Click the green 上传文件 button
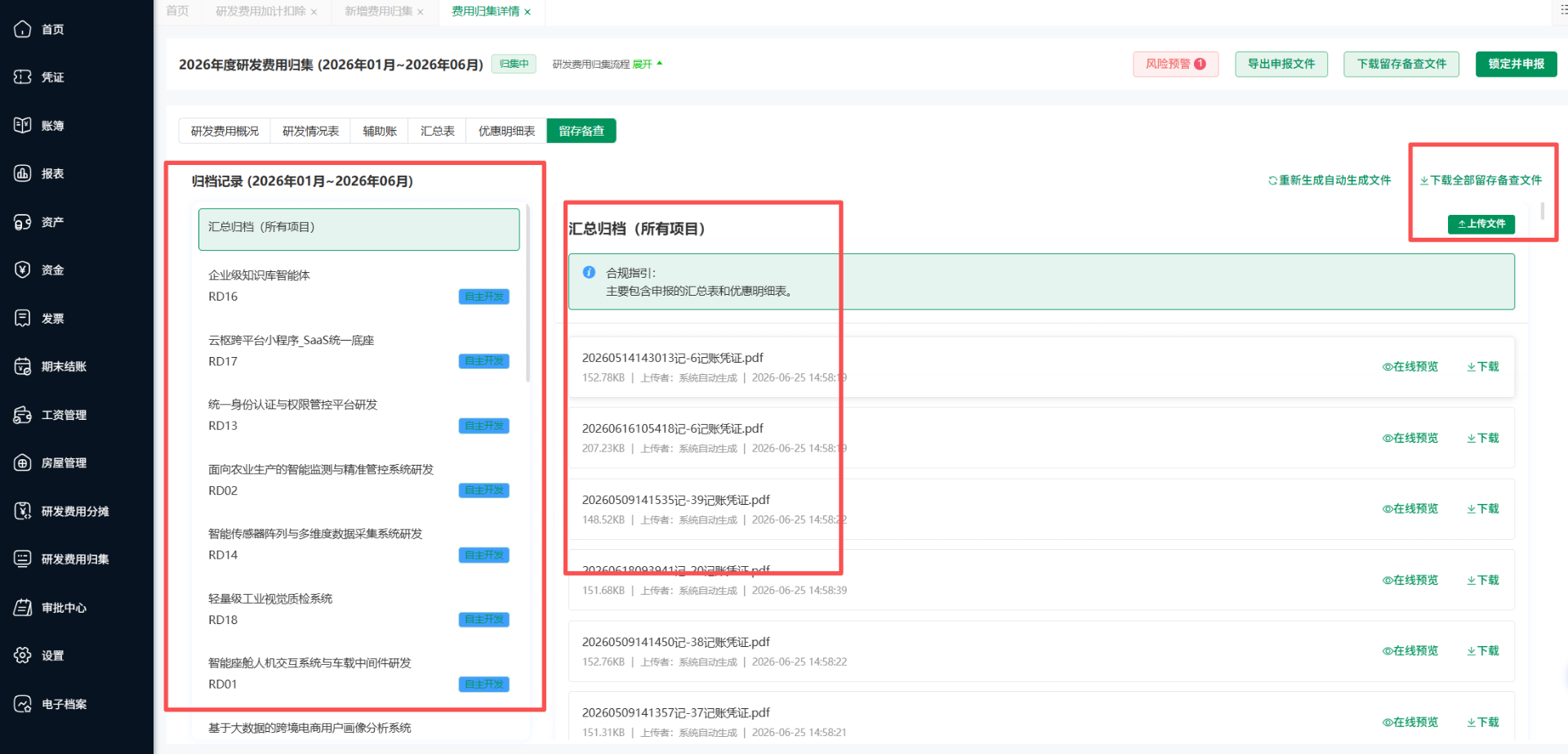Screen dimensions: 1568x754 click(x=1481, y=224)
